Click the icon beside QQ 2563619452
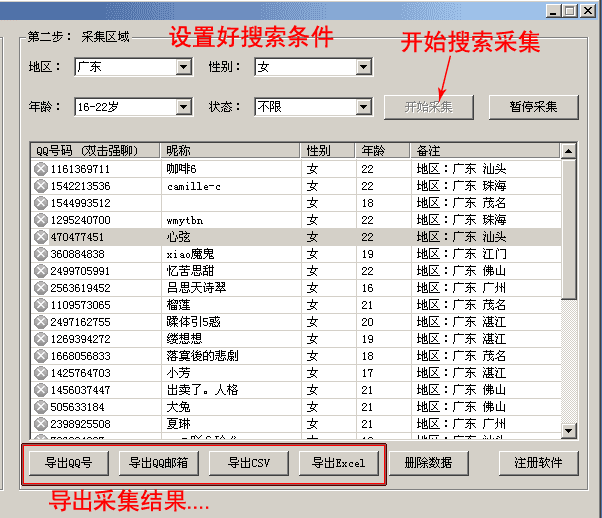This screenshot has height=518, width=602. click(x=41, y=288)
